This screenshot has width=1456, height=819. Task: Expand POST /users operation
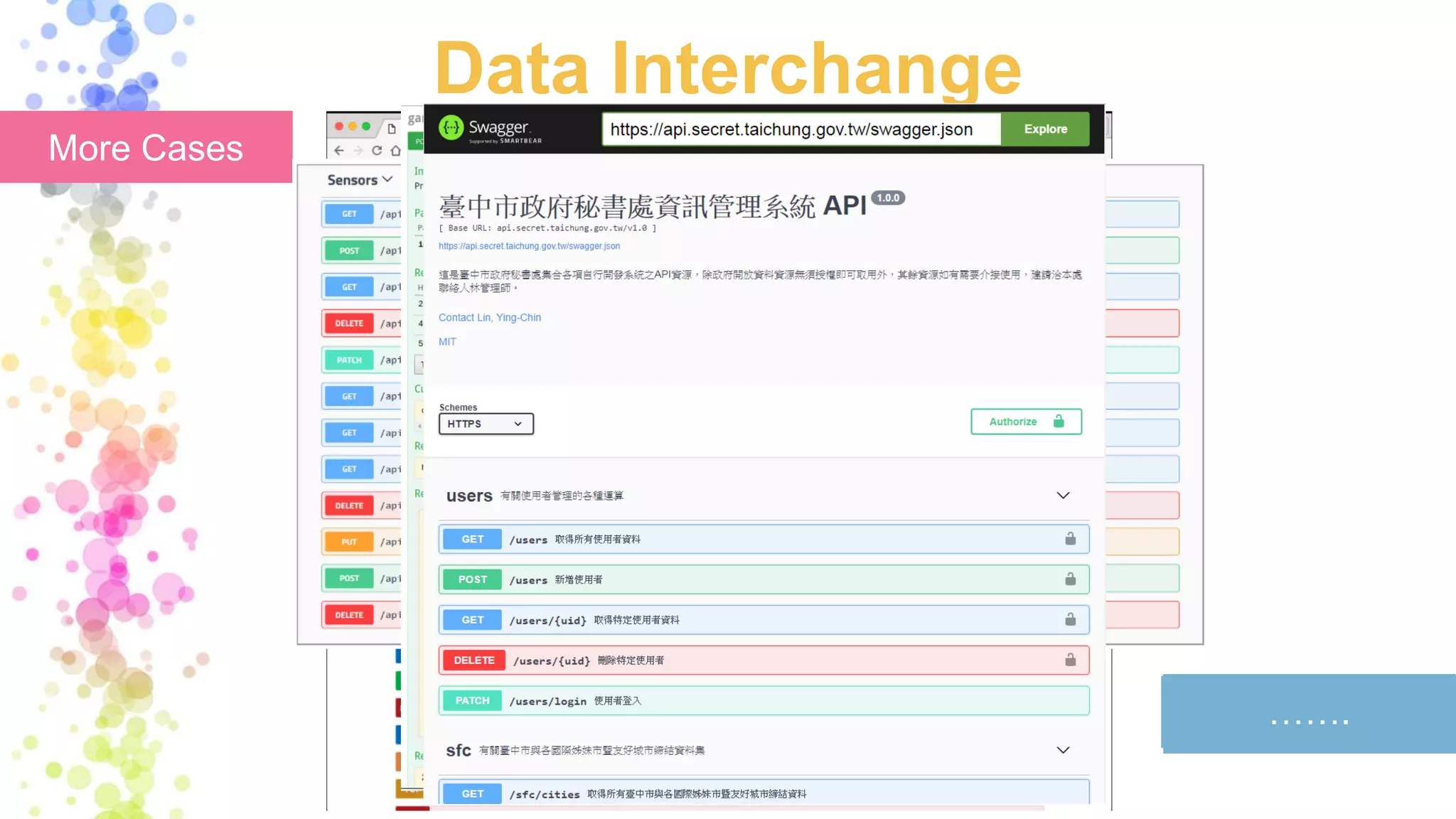(x=764, y=579)
